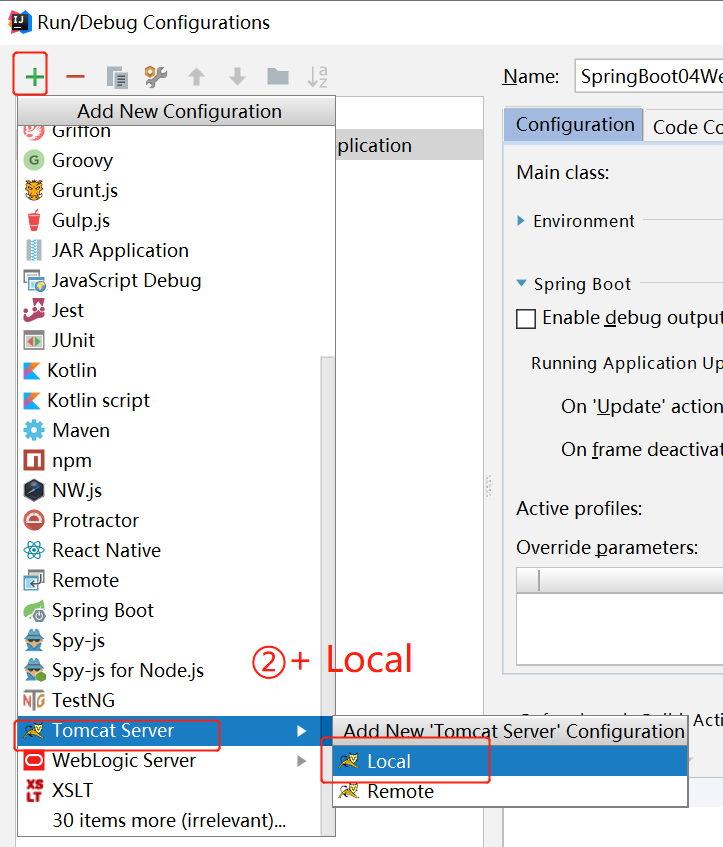Click the 'Running Application Update' text
723x847 pixels.
coord(627,364)
